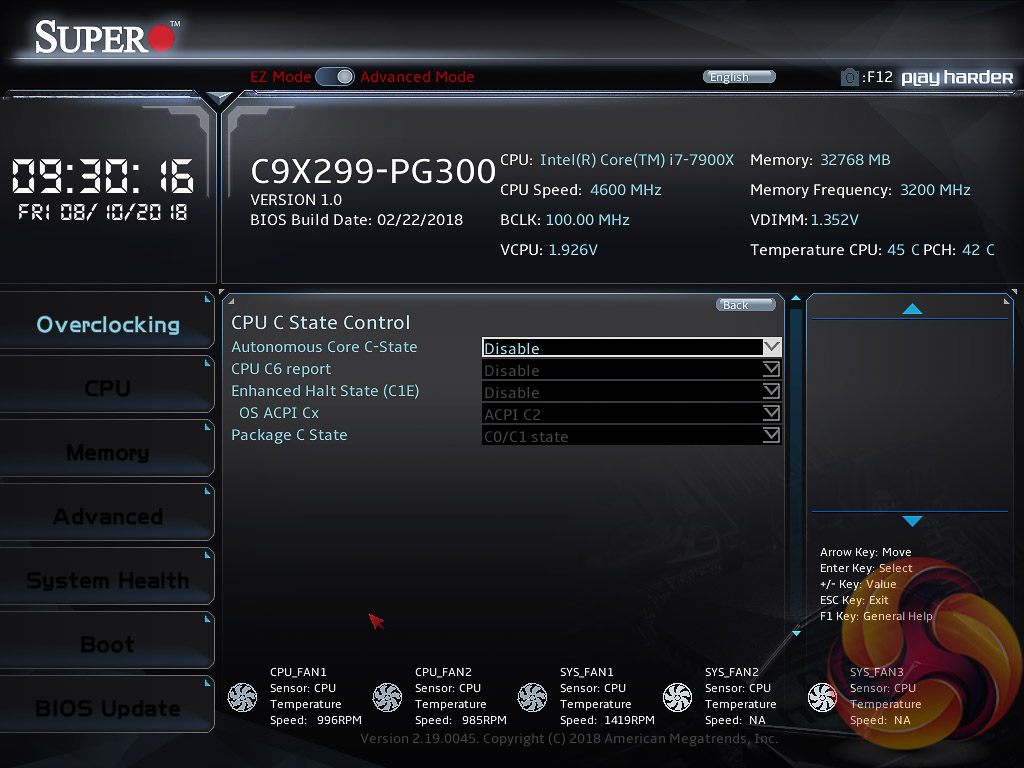1024x768 pixels.
Task: Click the Intel(R) Core(TM) i7-7900X text
Action: point(637,160)
